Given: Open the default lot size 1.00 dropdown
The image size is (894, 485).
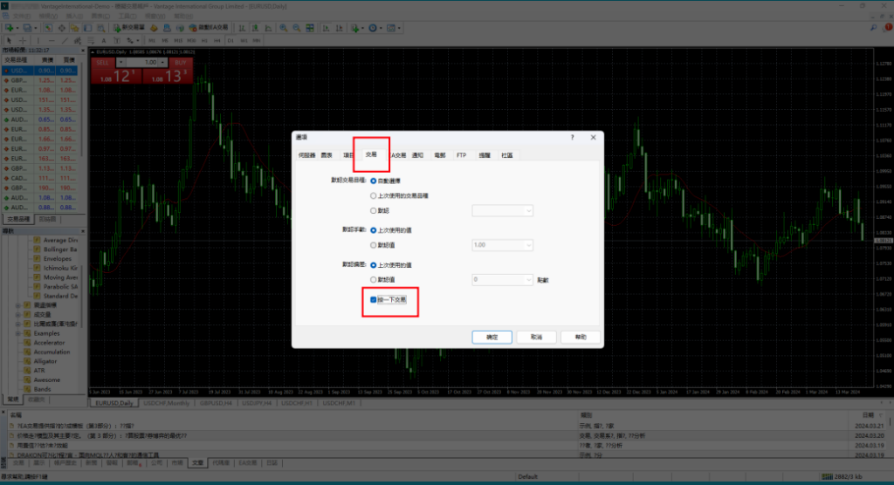Looking at the screenshot, I should 502,245.
